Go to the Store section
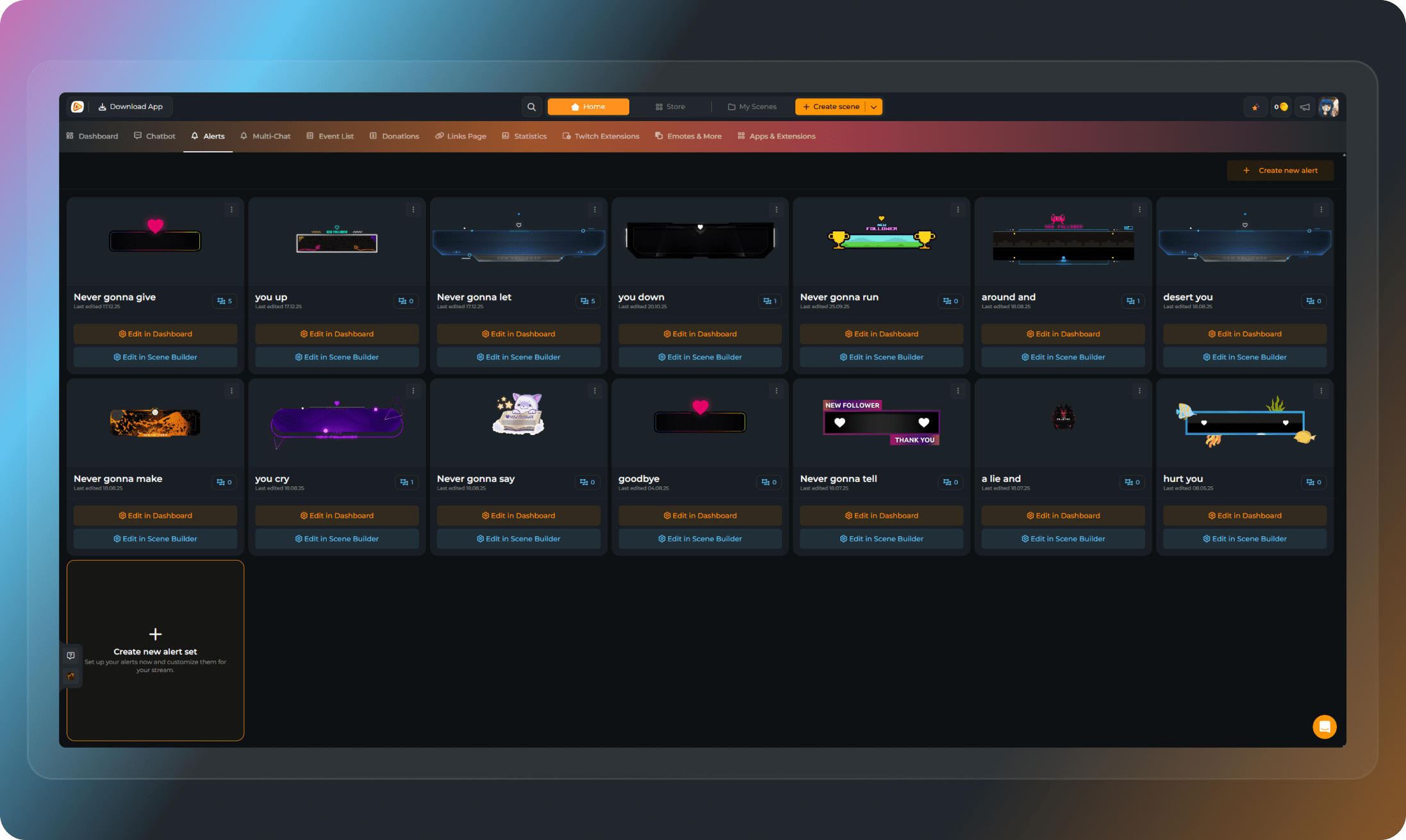This screenshot has height=840, width=1406. pyautogui.click(x=670, y=107)
